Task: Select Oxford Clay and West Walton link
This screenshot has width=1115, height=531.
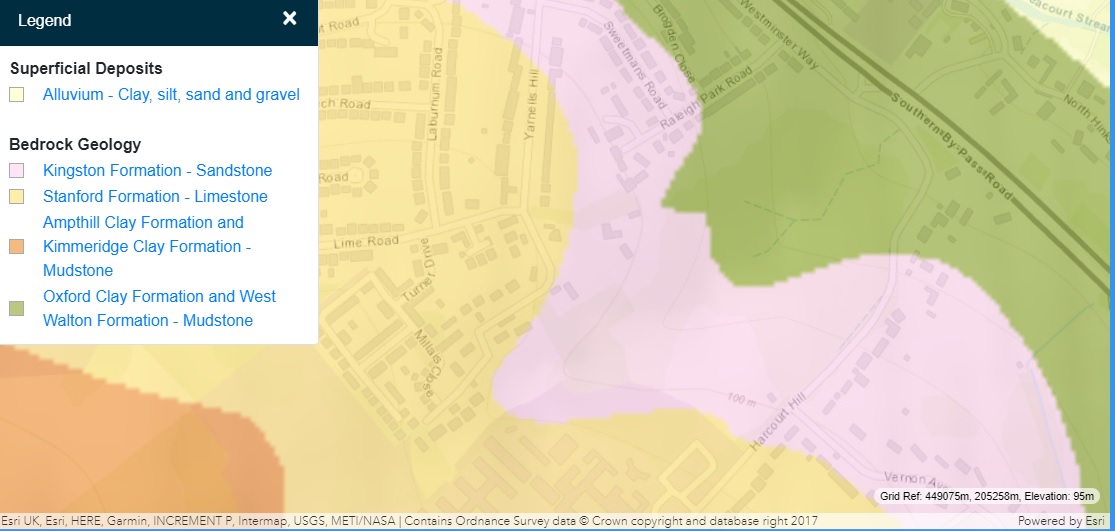Action: (159, 308)
